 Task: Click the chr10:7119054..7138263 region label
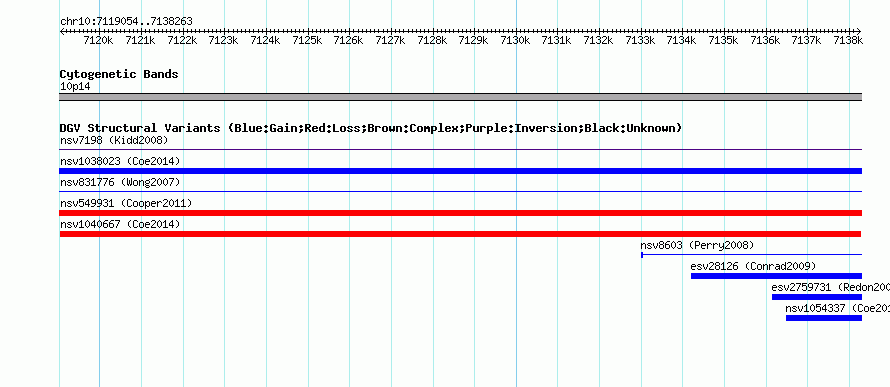point(126,22)
